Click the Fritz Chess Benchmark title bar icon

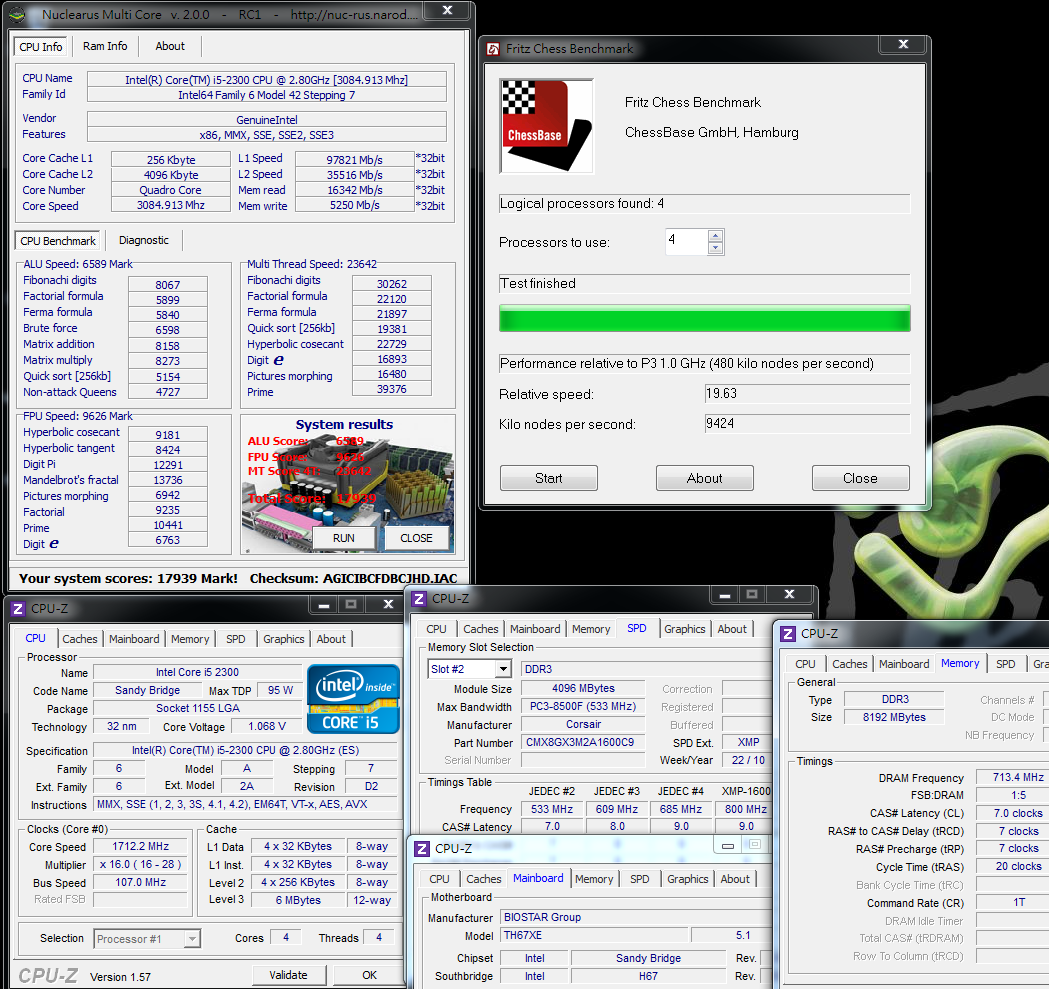(493, 49)
